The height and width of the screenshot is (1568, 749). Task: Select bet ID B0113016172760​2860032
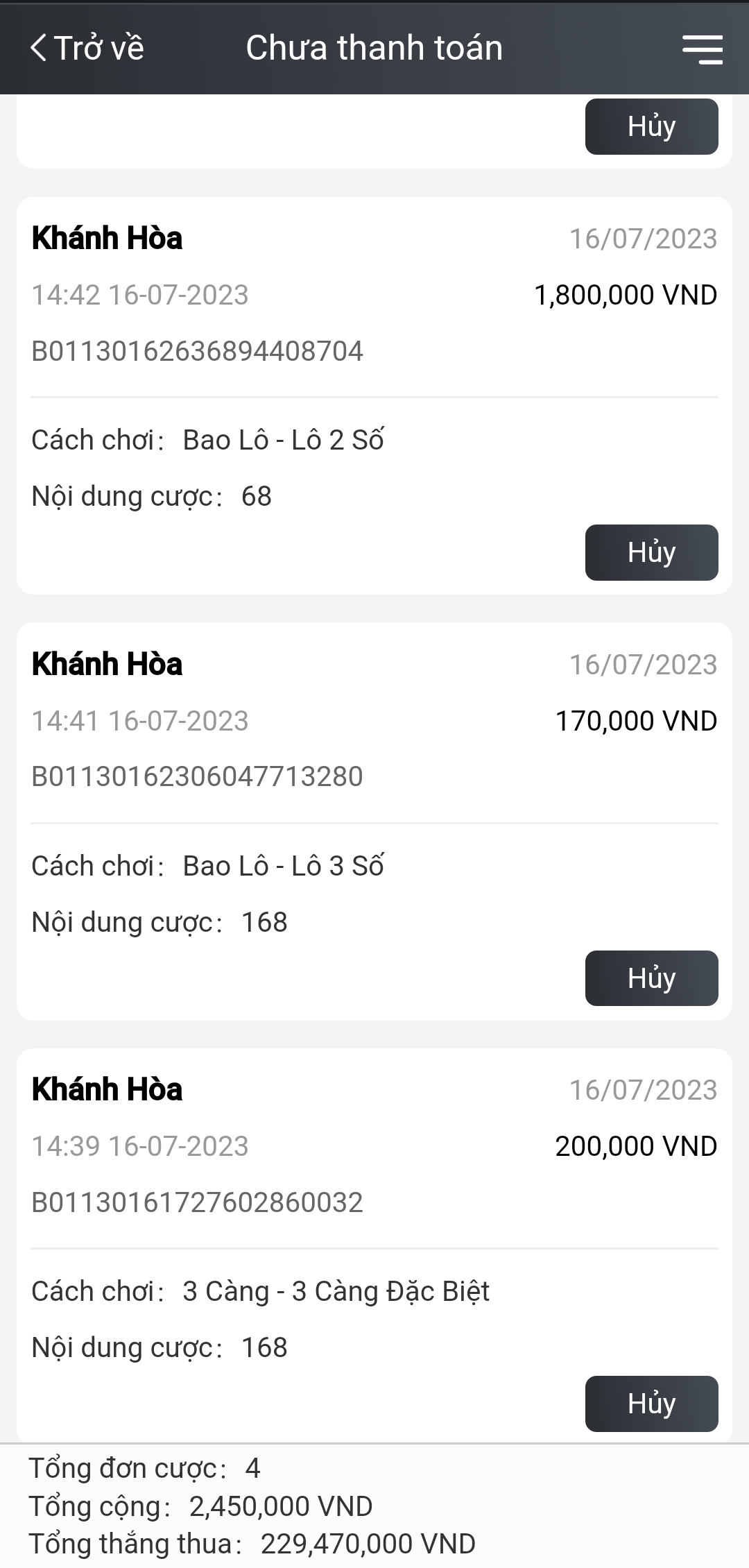click(x=197, y=1202)
